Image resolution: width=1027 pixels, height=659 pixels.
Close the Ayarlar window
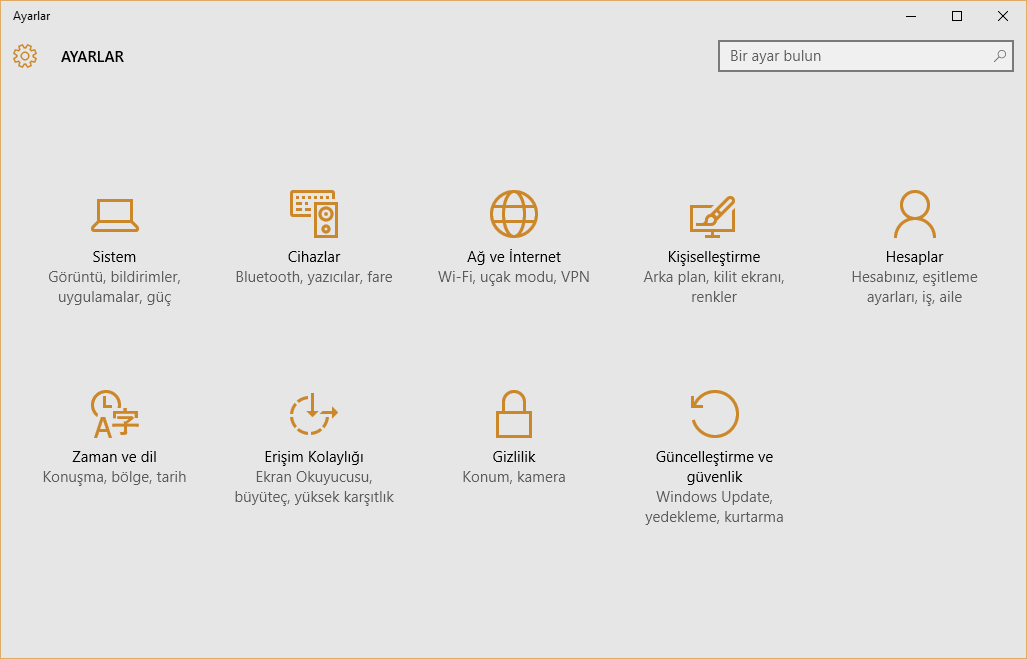(1003, 16)
